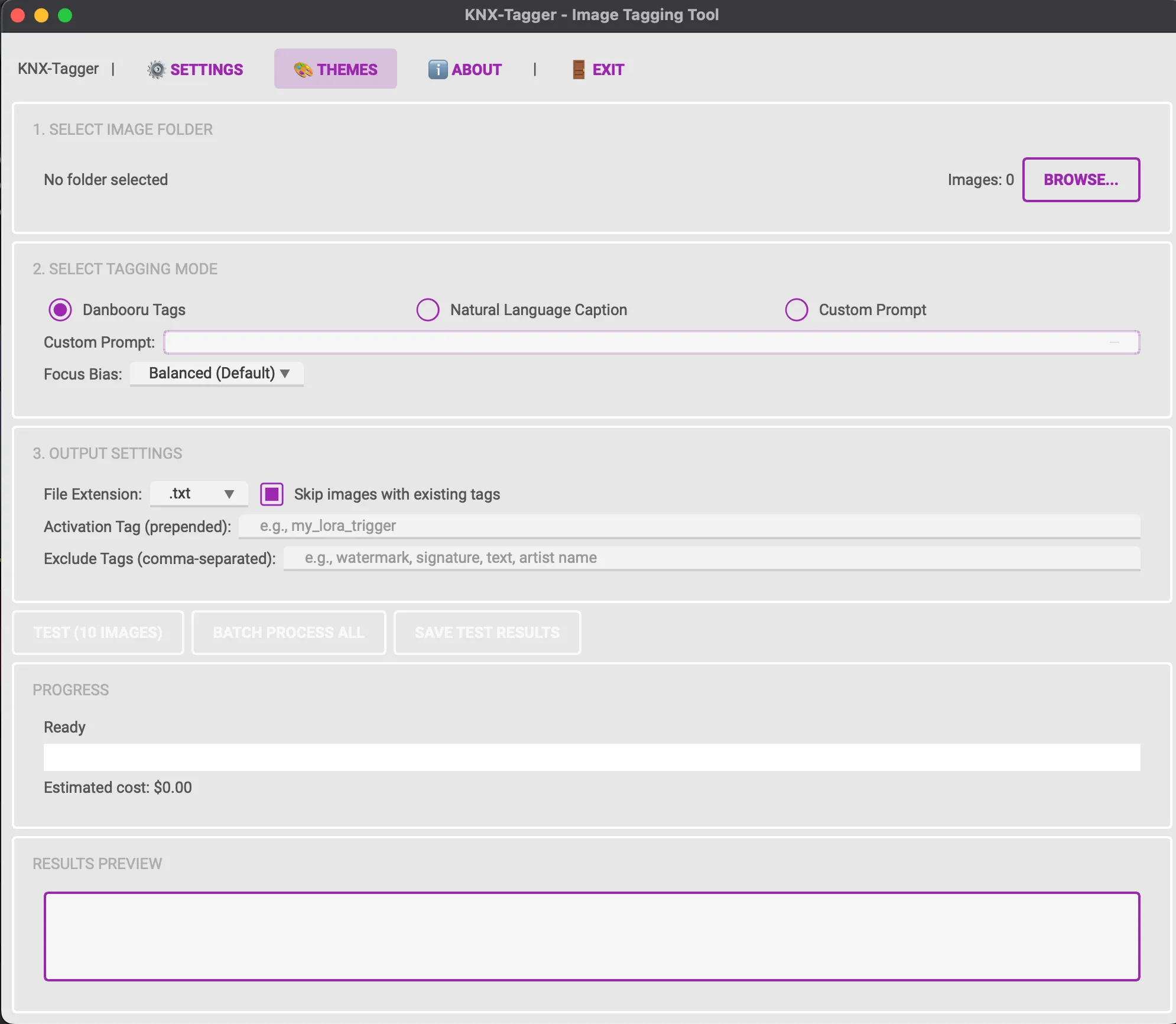Choose the Custom Prompt radio option
Viewport: 1176px width, 1024px height.
point(796,310)
